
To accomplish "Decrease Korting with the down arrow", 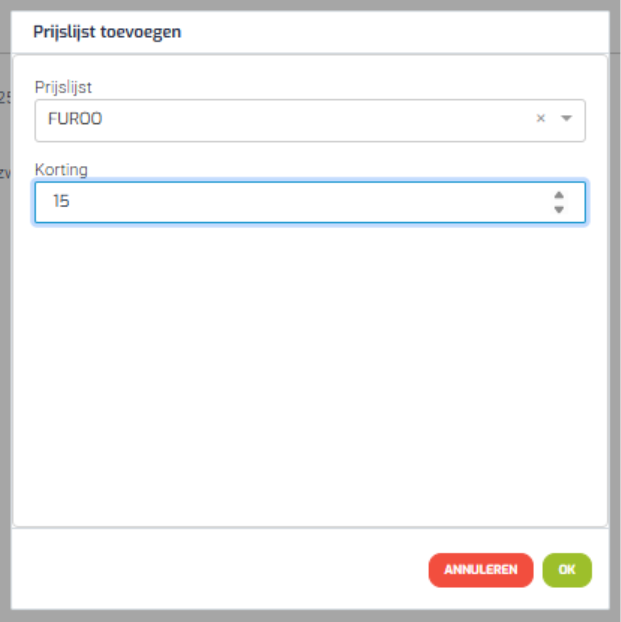I will pos(559,209).
